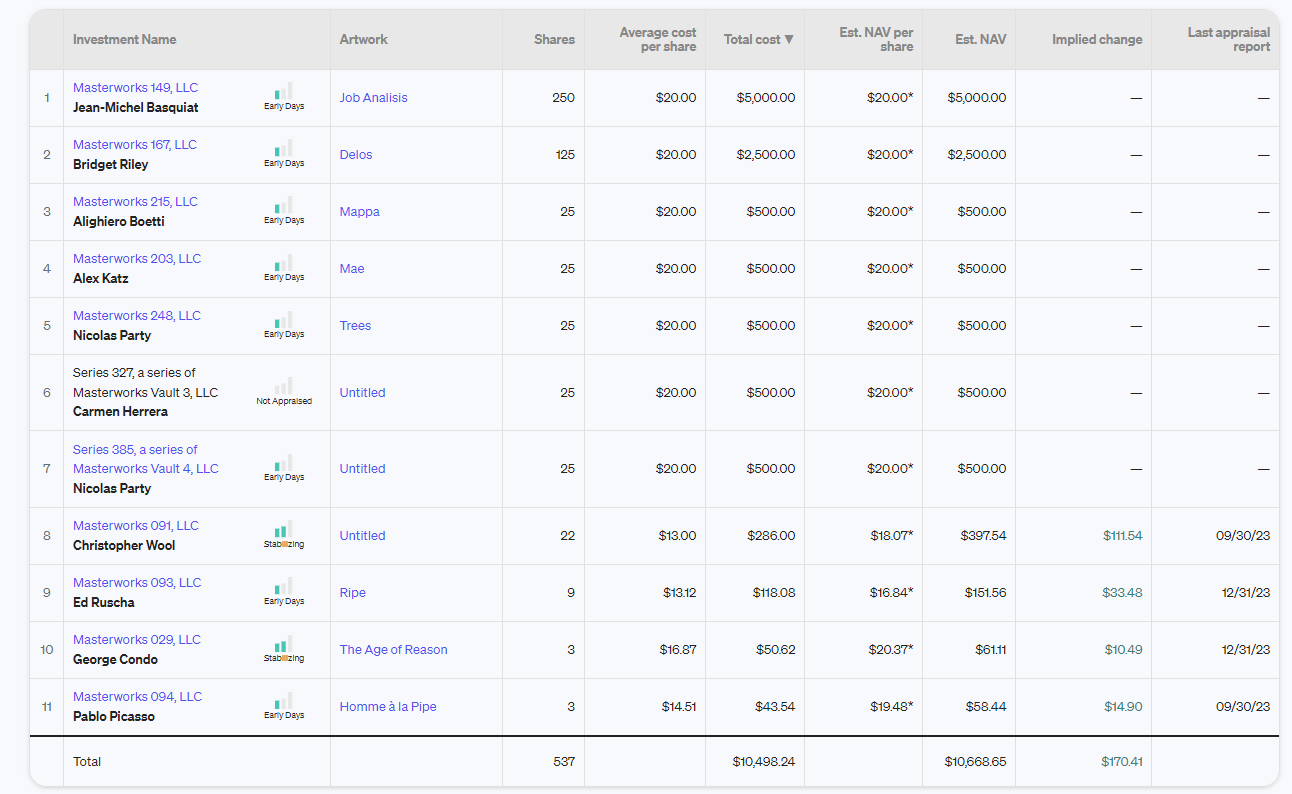Click the $10.49 implied change value
Viewport: 1292px width, 794px height.
pyautogui.click(x=1124, y=649)
